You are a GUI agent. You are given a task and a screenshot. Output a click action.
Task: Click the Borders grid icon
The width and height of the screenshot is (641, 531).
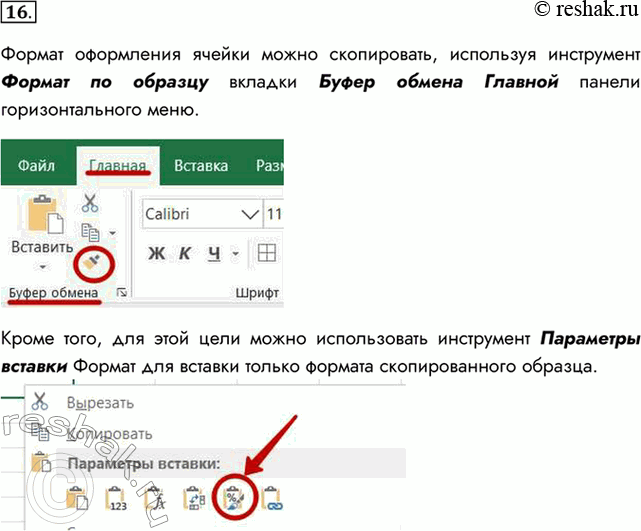point(267,253)
